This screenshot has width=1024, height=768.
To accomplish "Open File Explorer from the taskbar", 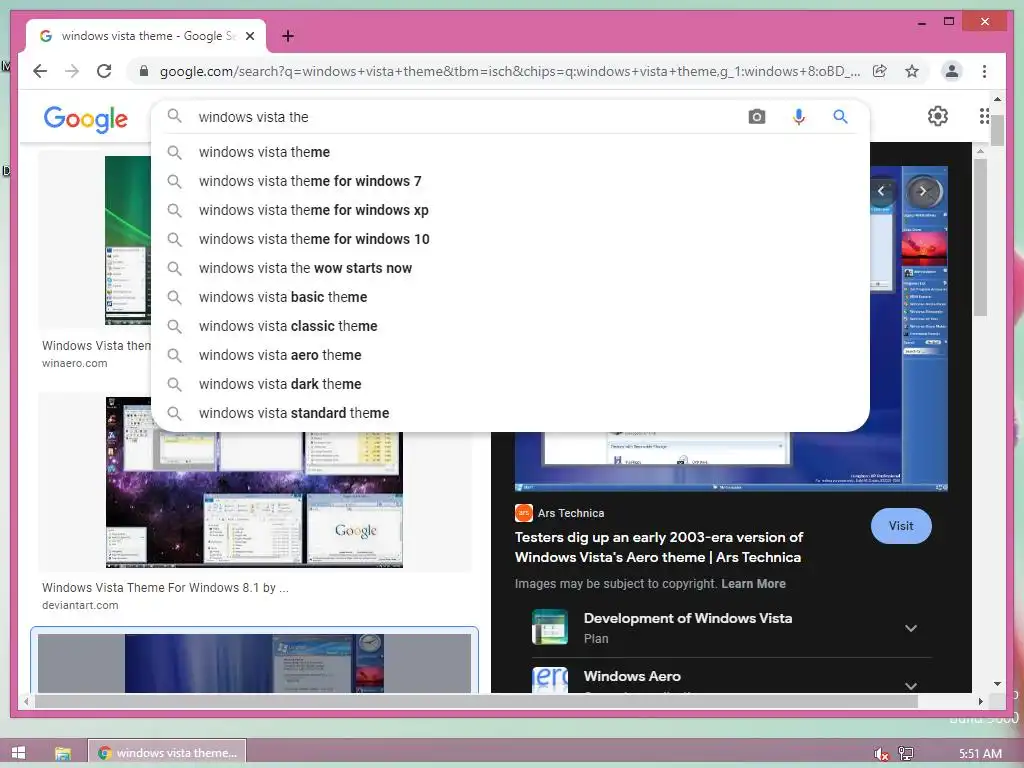I will click(63, 754).
